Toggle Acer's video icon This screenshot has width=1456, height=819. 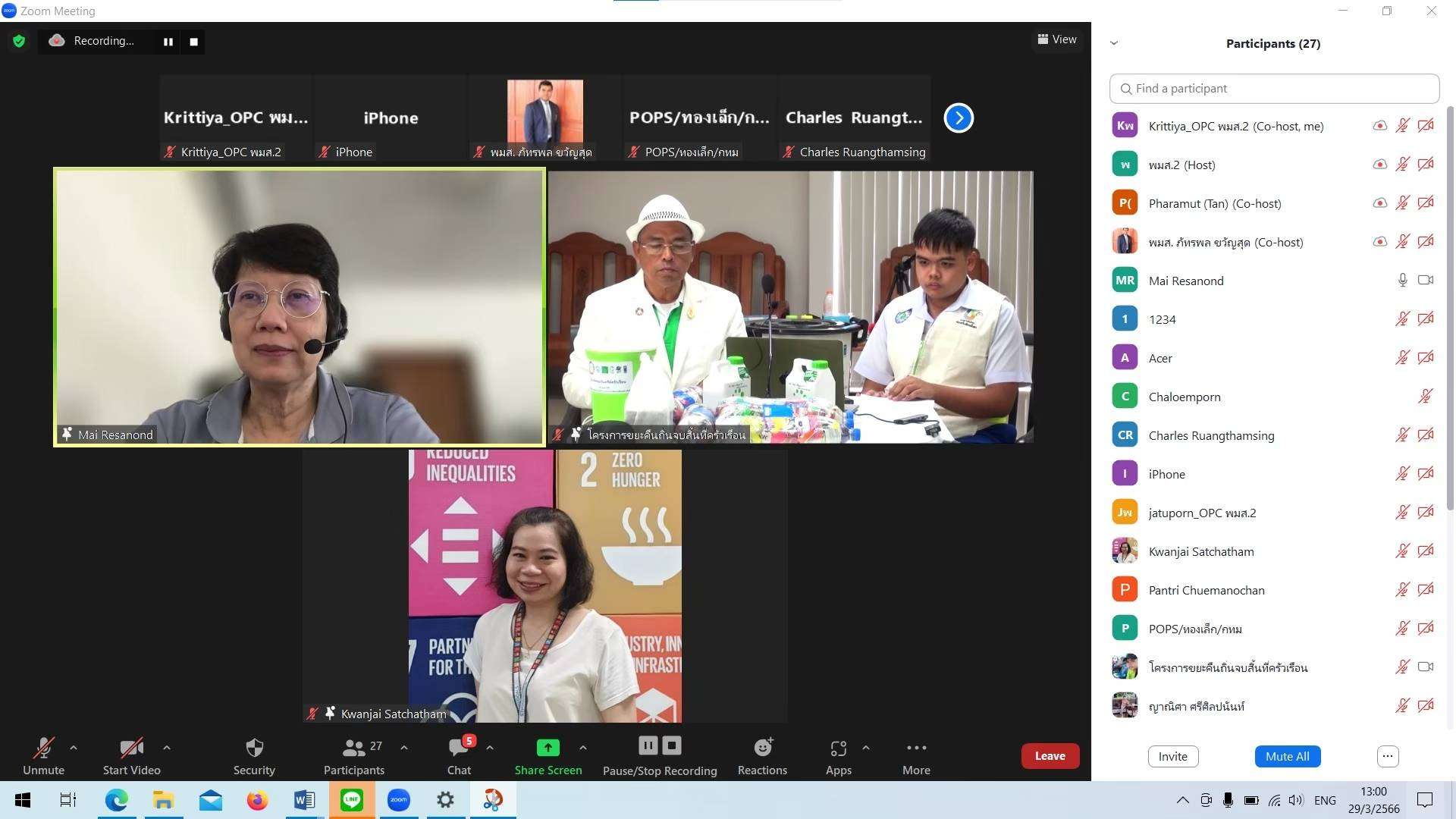(1426, 358)
